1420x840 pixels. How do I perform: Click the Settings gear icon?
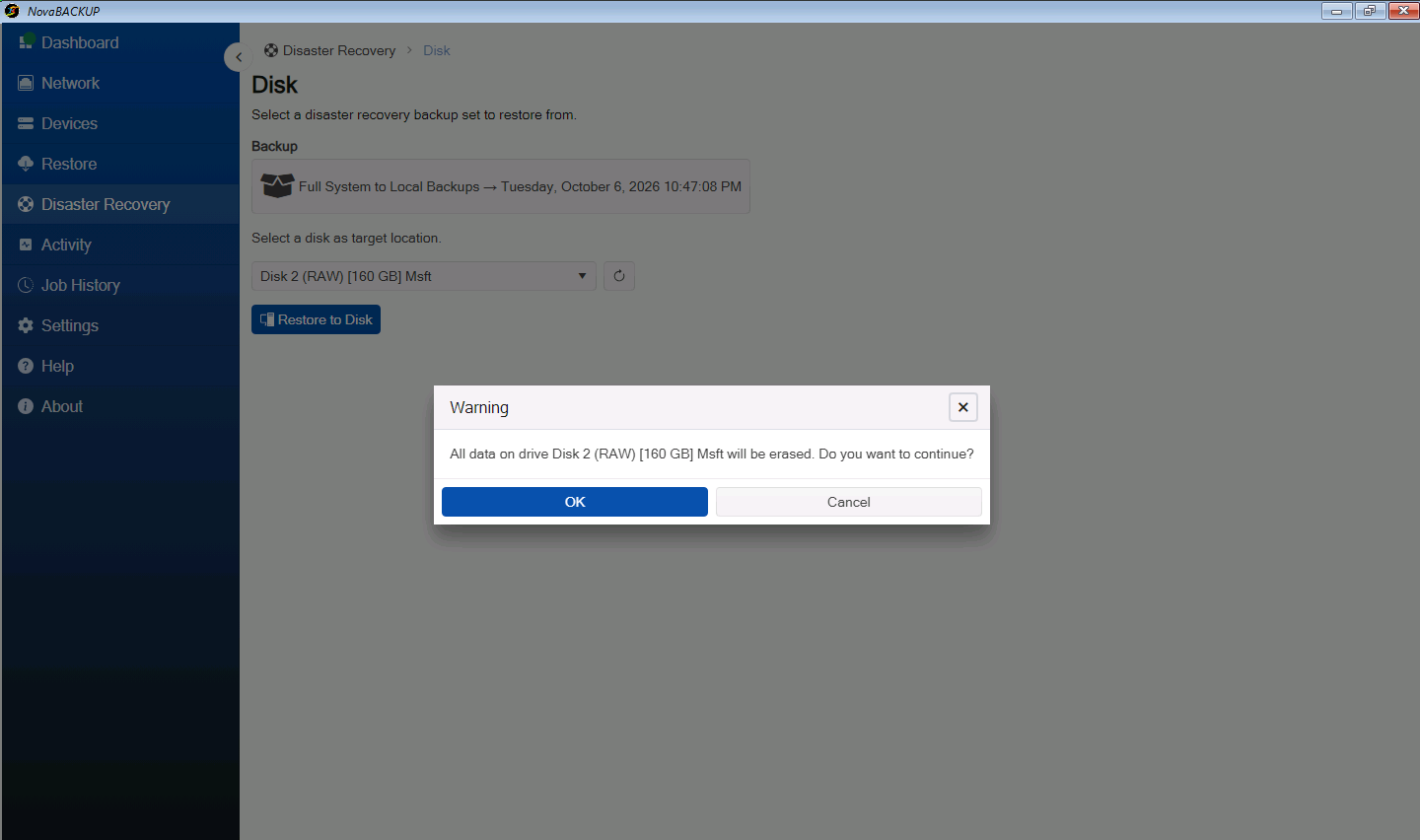click(26, 325)
